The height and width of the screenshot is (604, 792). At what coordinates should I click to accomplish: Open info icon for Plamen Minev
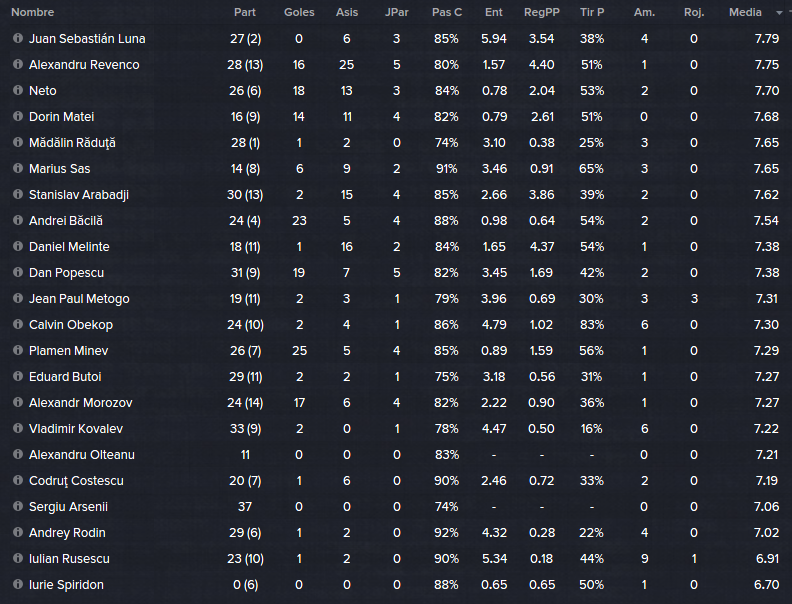tap(18, 351)
